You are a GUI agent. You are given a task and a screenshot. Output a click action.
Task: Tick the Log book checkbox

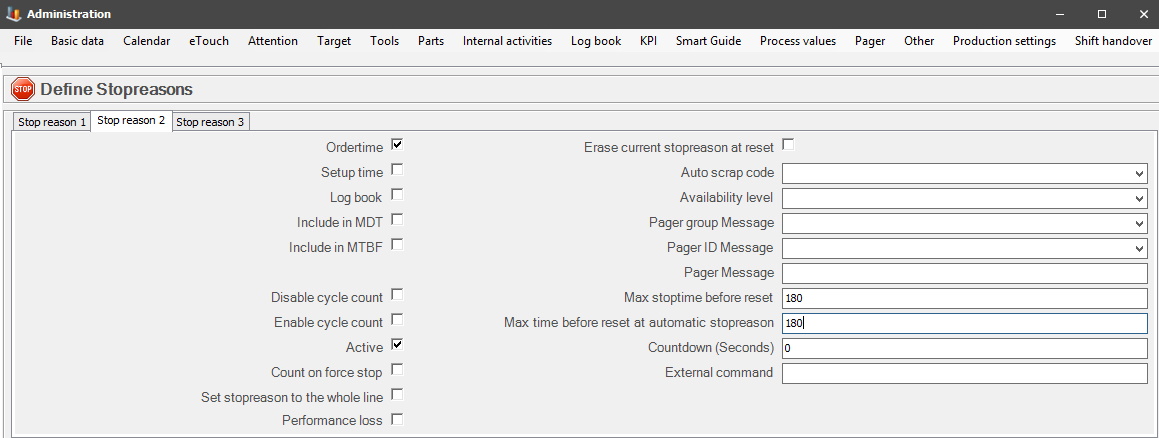coord(397,195)
